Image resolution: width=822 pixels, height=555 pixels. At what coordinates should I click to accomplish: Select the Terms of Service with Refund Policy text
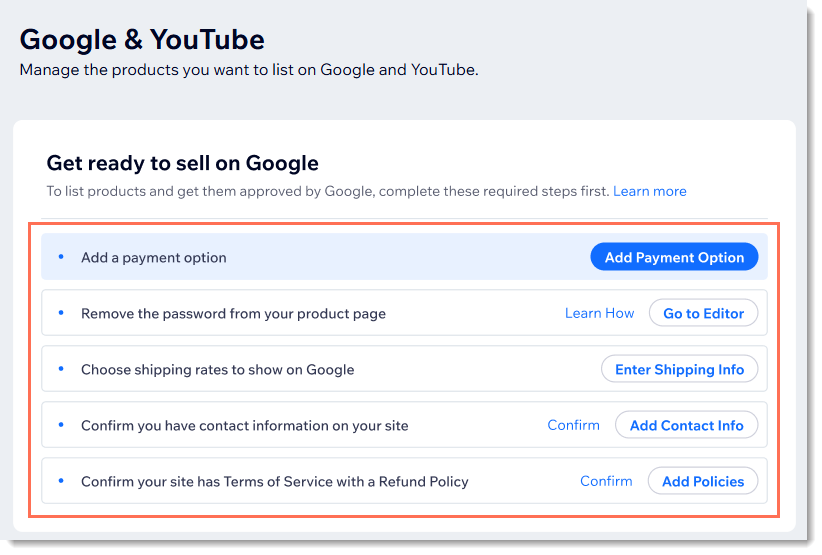pos(275,481)
